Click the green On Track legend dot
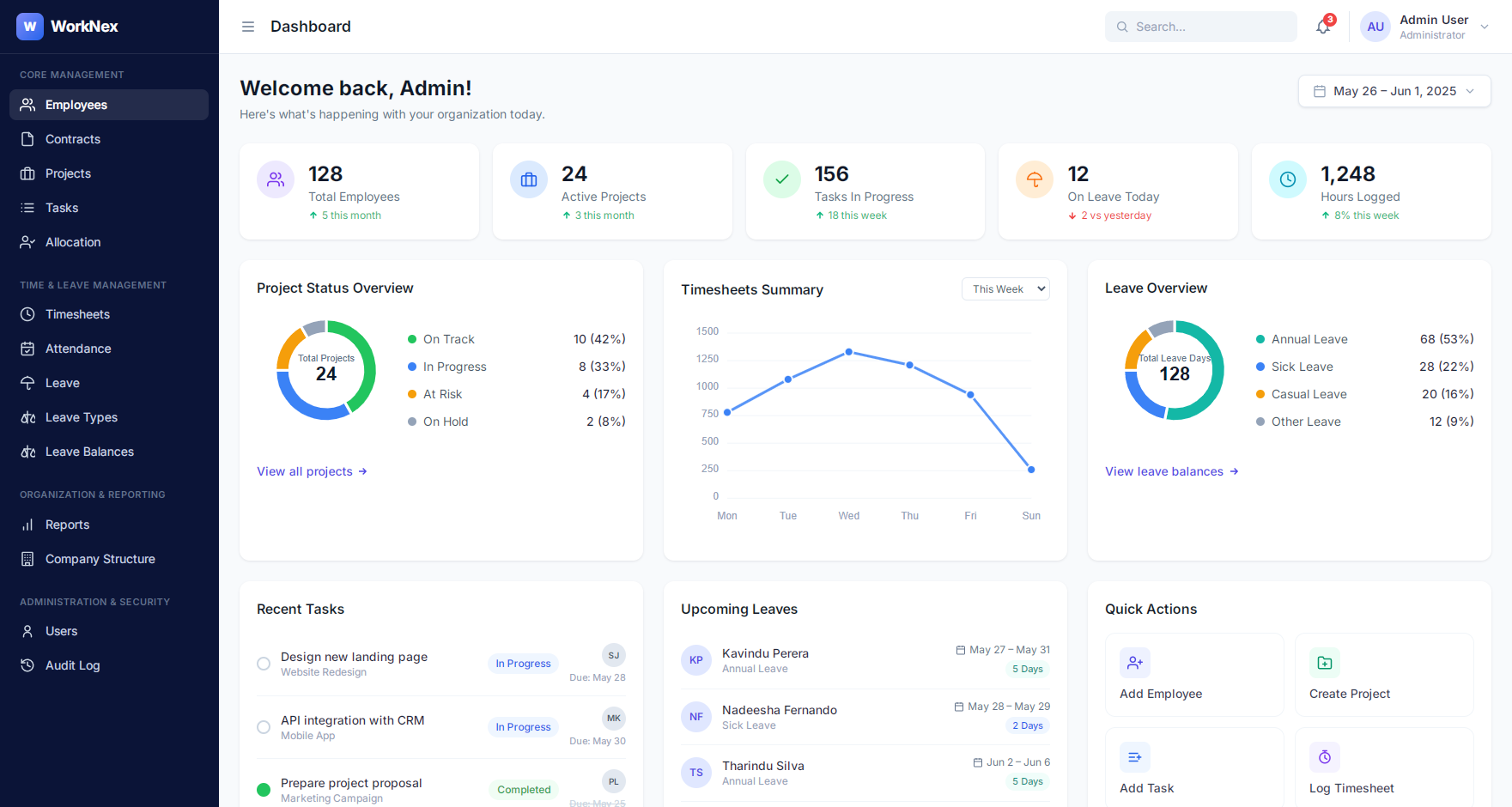Viewport: 1512px width, 807px height. [412, 339]
